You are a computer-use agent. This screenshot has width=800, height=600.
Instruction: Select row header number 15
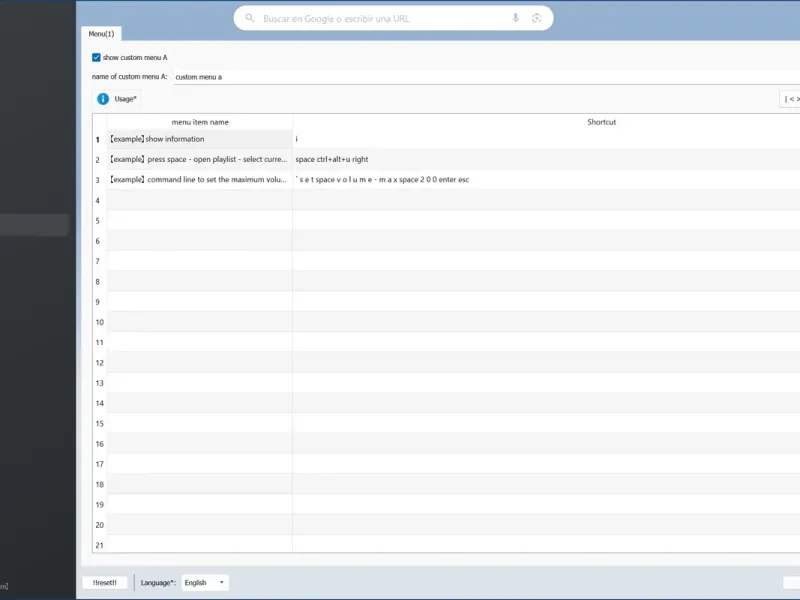tap(100, 423)
